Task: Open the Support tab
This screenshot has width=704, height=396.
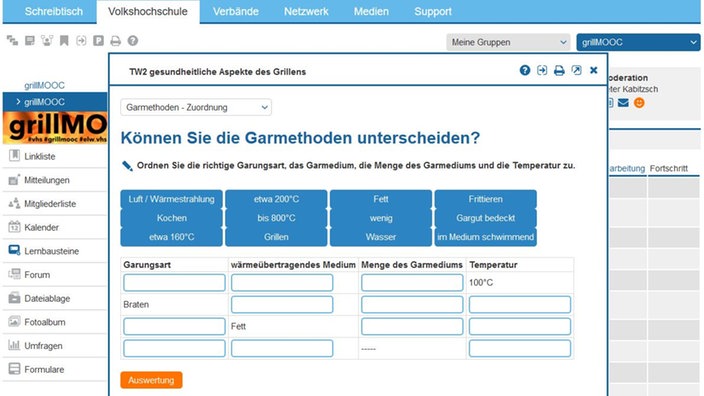Action: click(433, 11)
